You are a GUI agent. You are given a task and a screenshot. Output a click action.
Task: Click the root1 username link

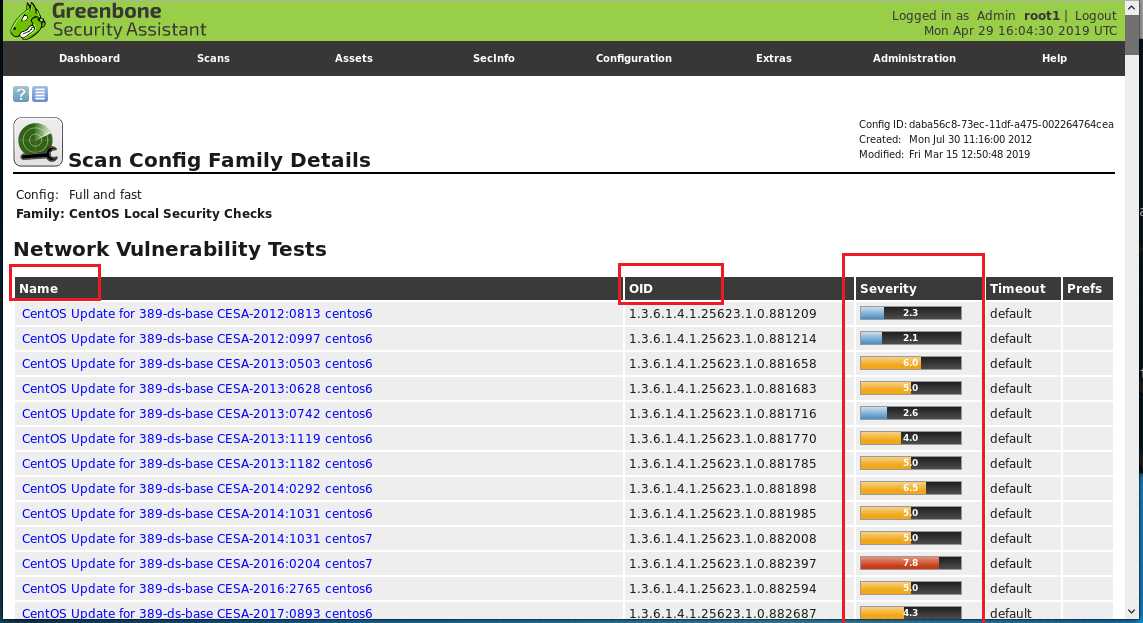[1041, 15]
